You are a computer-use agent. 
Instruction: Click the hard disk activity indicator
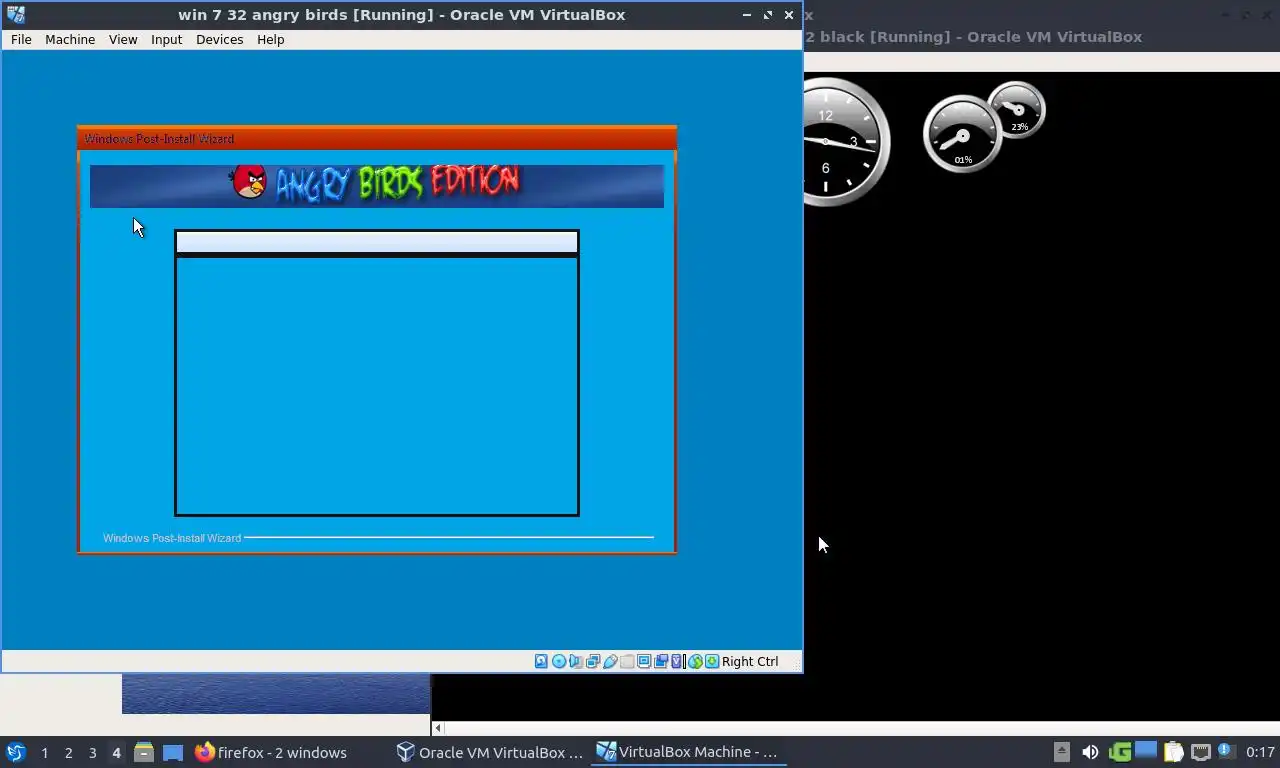[x=541, y=661]
